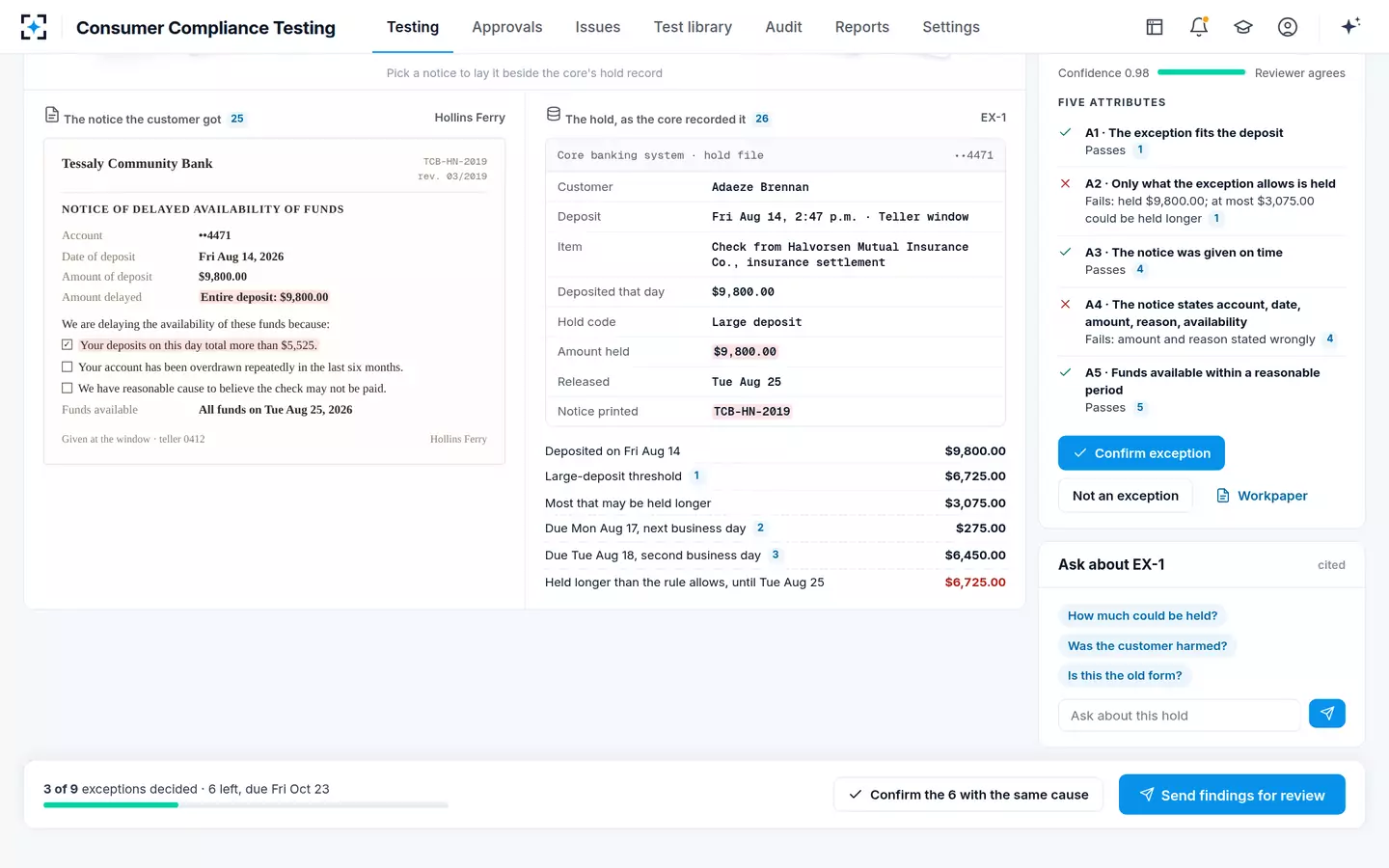Ask 'How much could be held?'
The image size is (1389, 868).
coord(1142,615)
